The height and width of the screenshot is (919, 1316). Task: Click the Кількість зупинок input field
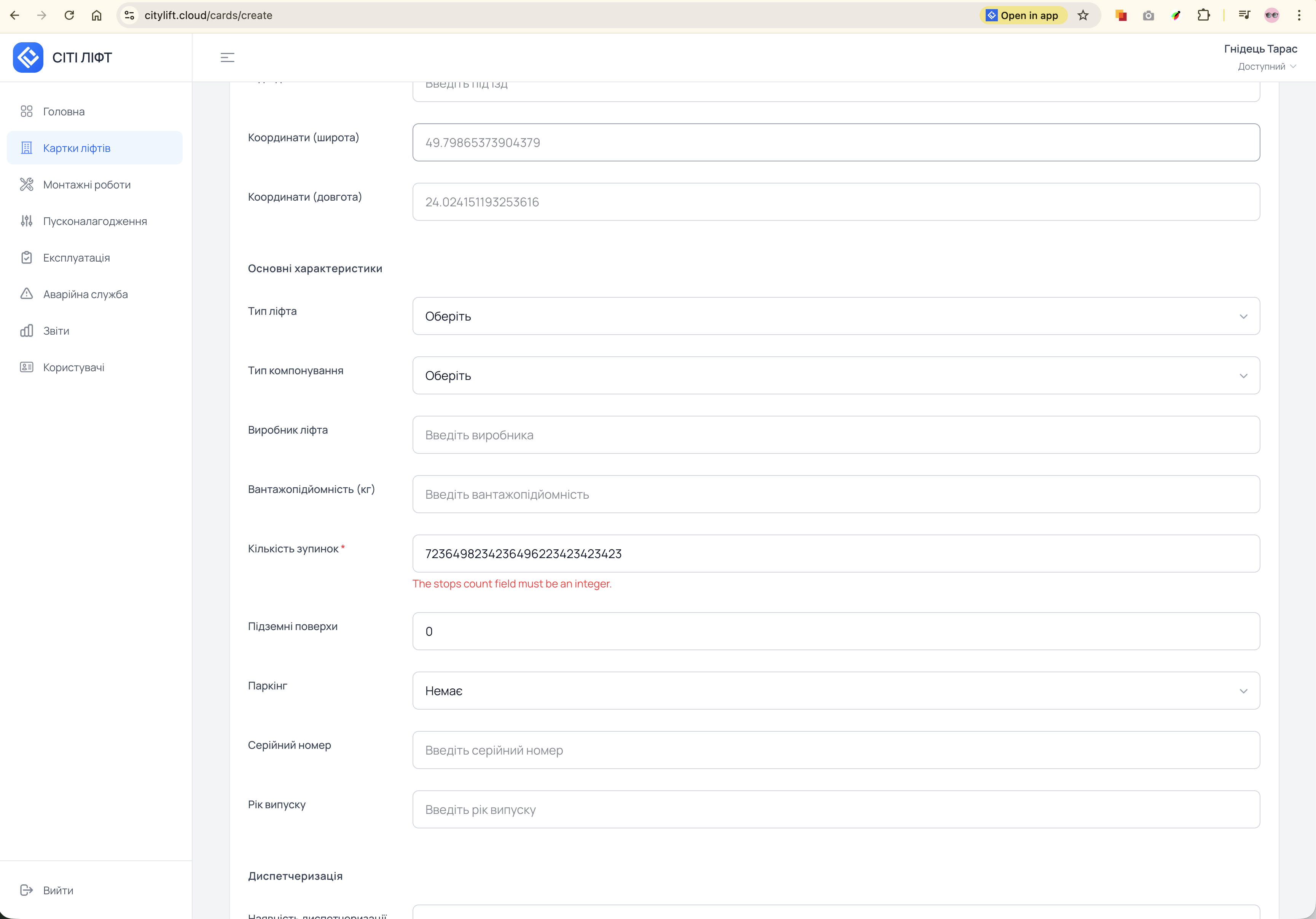click(836, 553)
